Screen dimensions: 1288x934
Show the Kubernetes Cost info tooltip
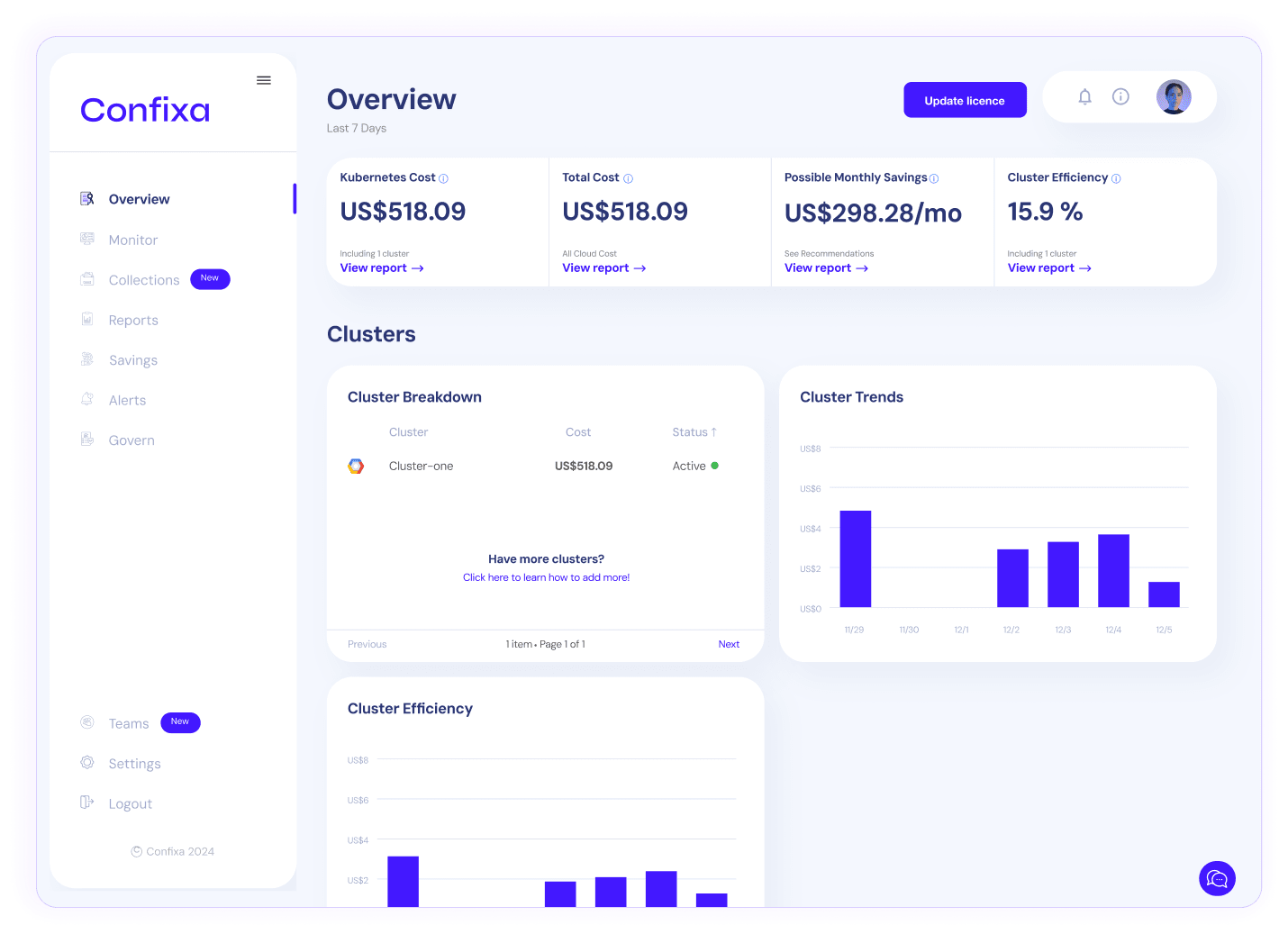(442, 177)
